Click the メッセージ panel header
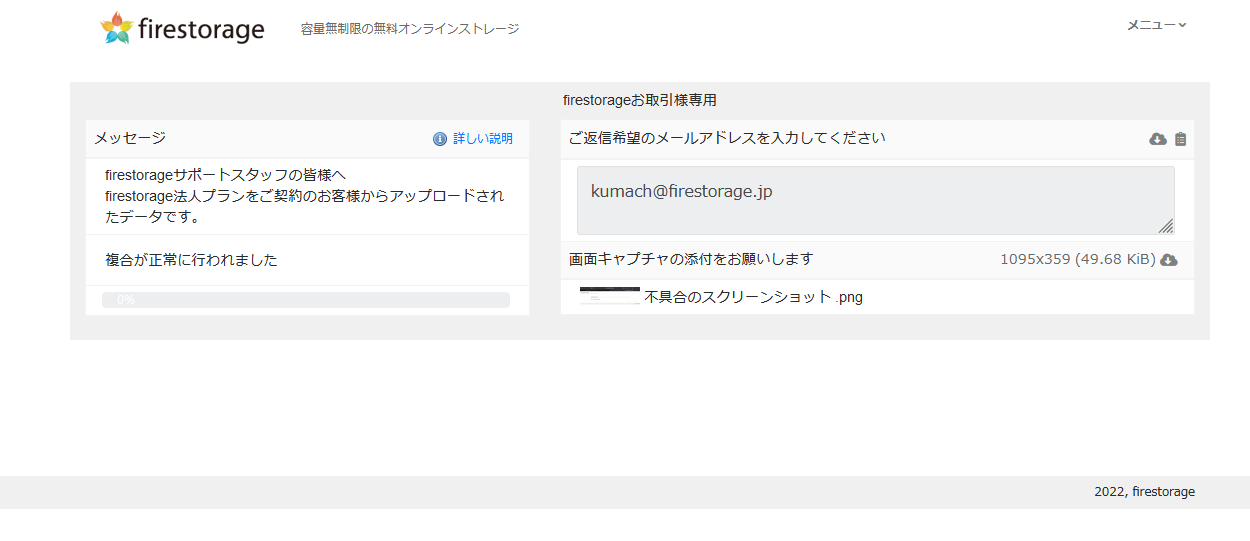 308,139
